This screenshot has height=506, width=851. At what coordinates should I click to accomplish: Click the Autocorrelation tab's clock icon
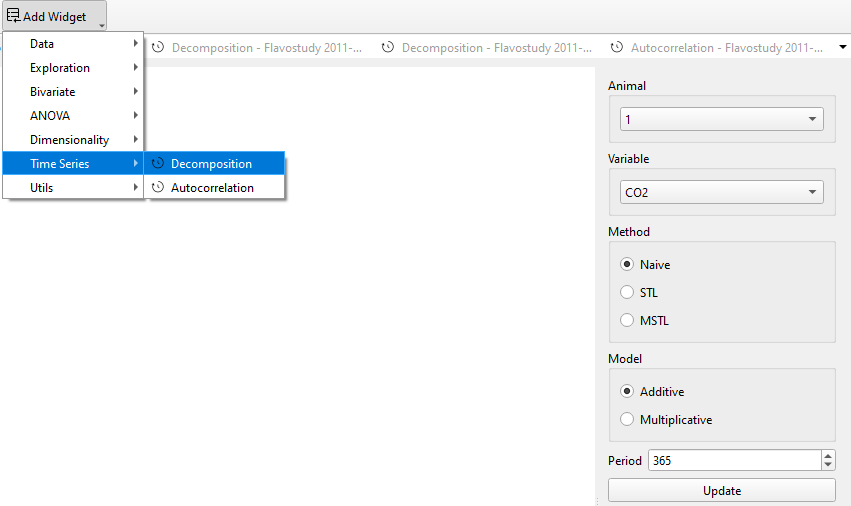click(x=618, y=48)
